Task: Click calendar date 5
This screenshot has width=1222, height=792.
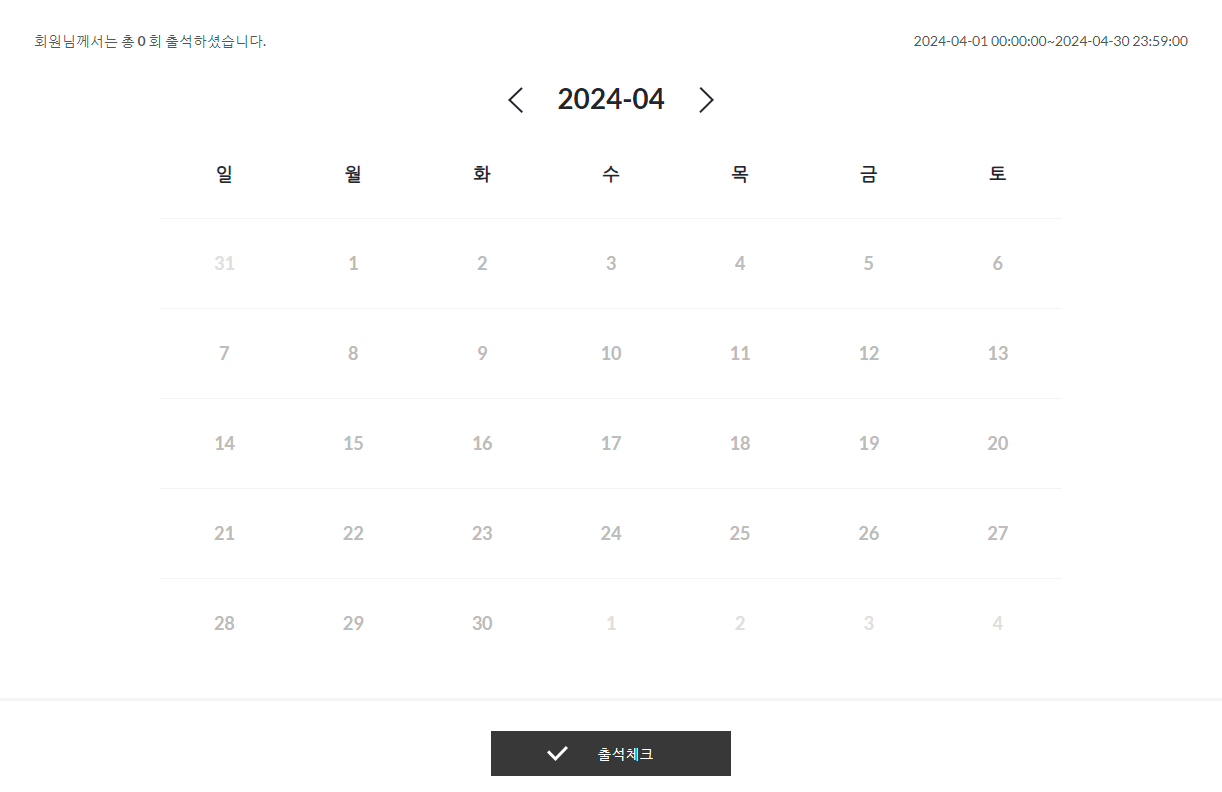Action: (x=869, y=264)
